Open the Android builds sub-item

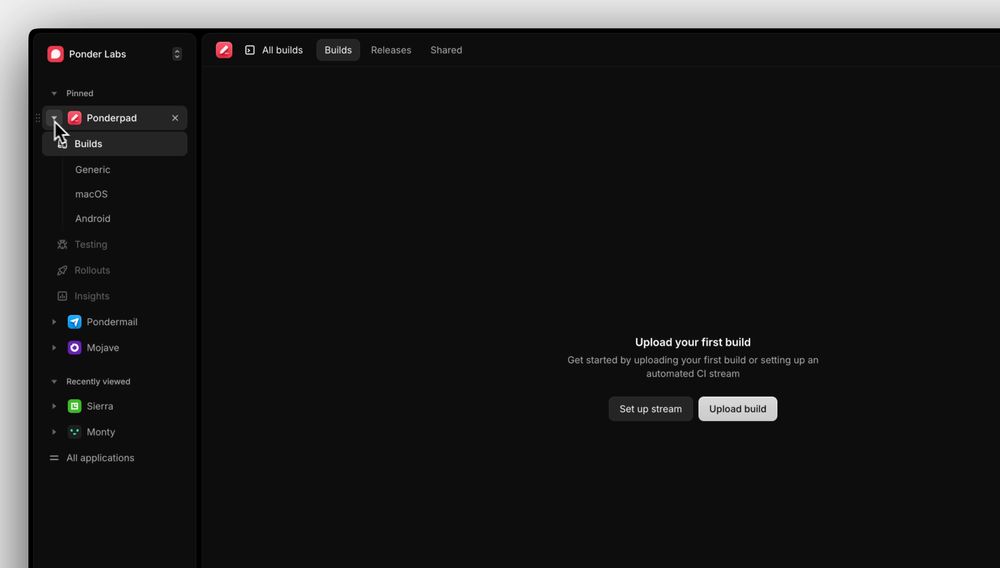pos(92,219)
